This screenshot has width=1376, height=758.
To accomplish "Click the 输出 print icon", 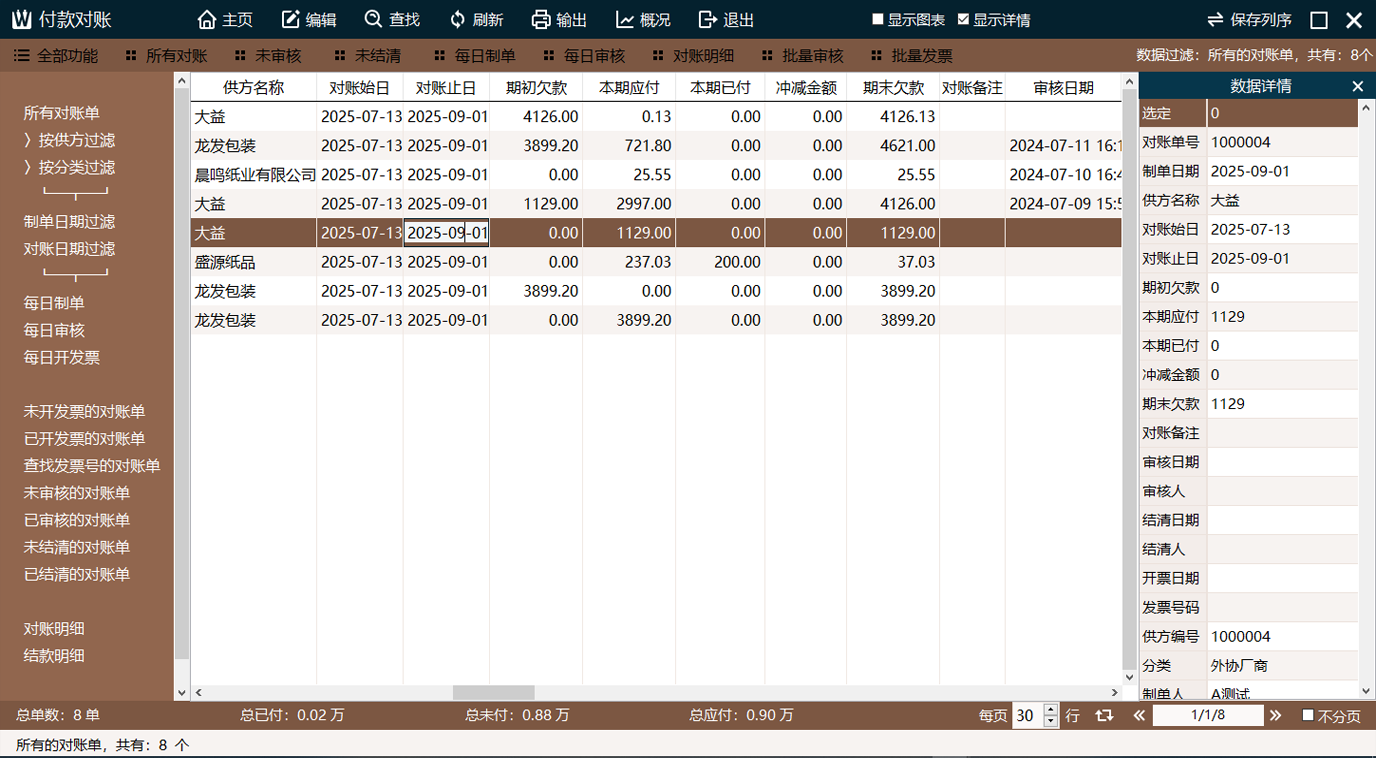I will (541, 20).
